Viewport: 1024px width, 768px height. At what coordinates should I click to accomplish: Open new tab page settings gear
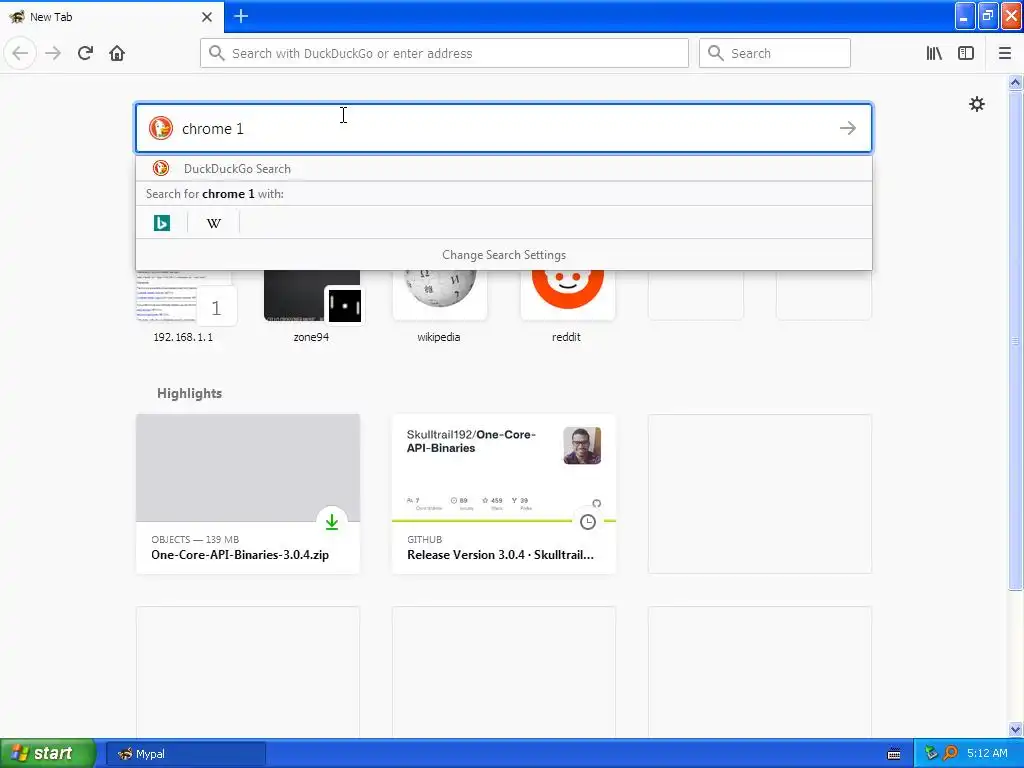[976, 104]
